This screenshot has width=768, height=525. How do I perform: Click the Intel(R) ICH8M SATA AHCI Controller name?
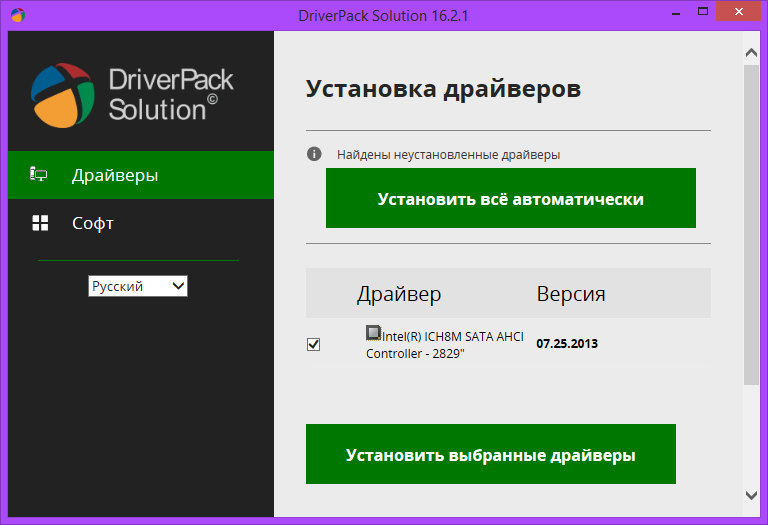point(443,344)
